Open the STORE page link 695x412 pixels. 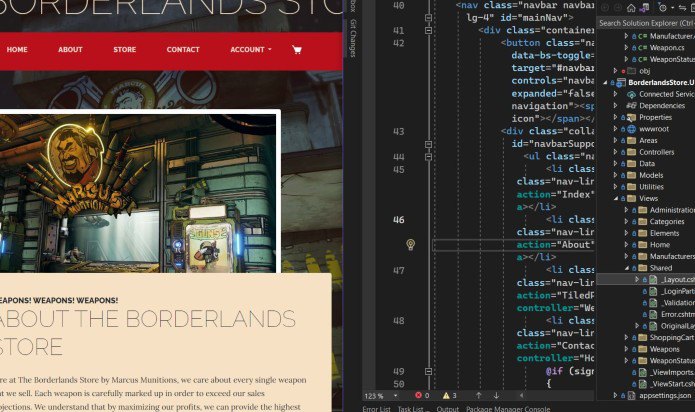(125, 50)
